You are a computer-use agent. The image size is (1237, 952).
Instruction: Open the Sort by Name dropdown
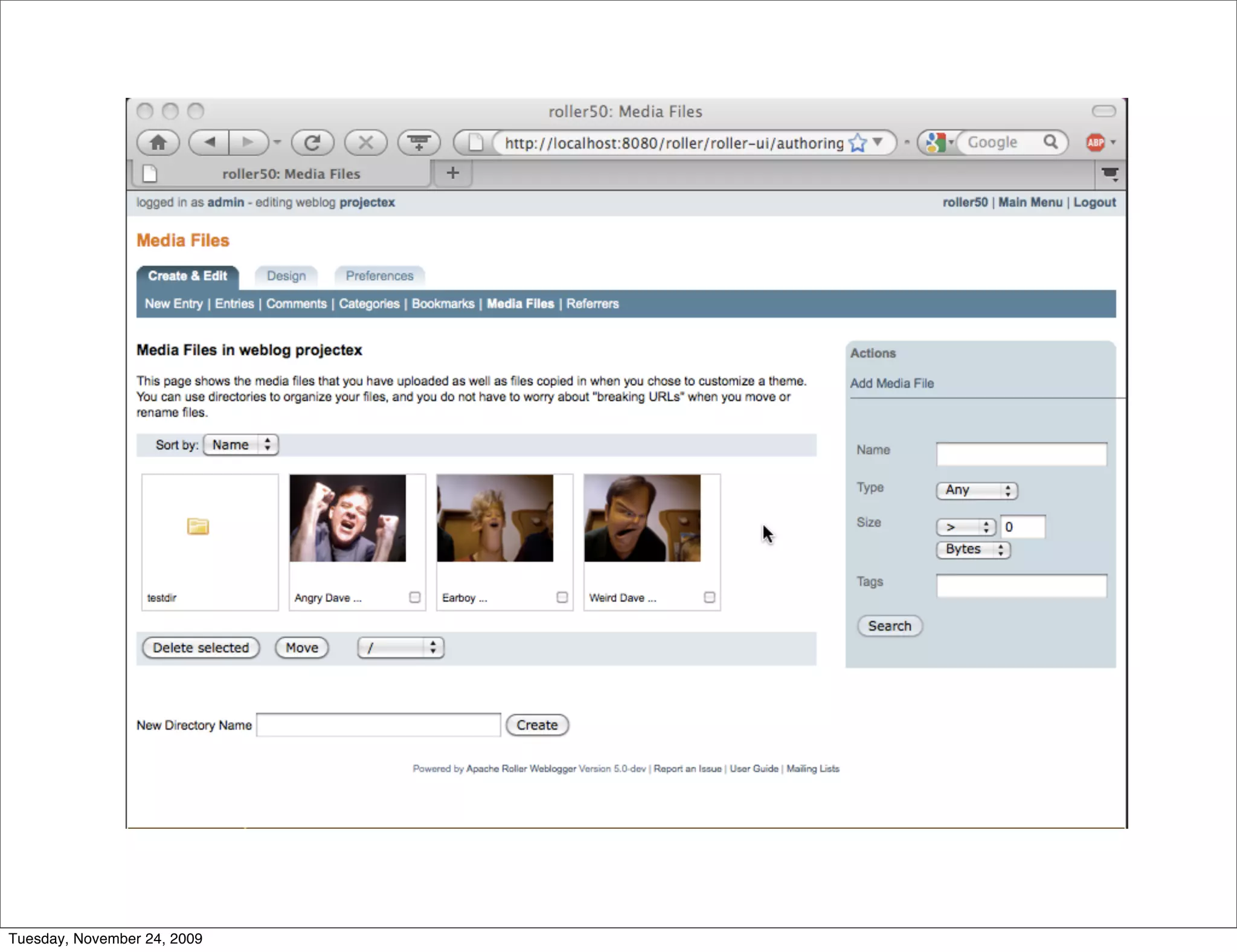coord(240,445)
